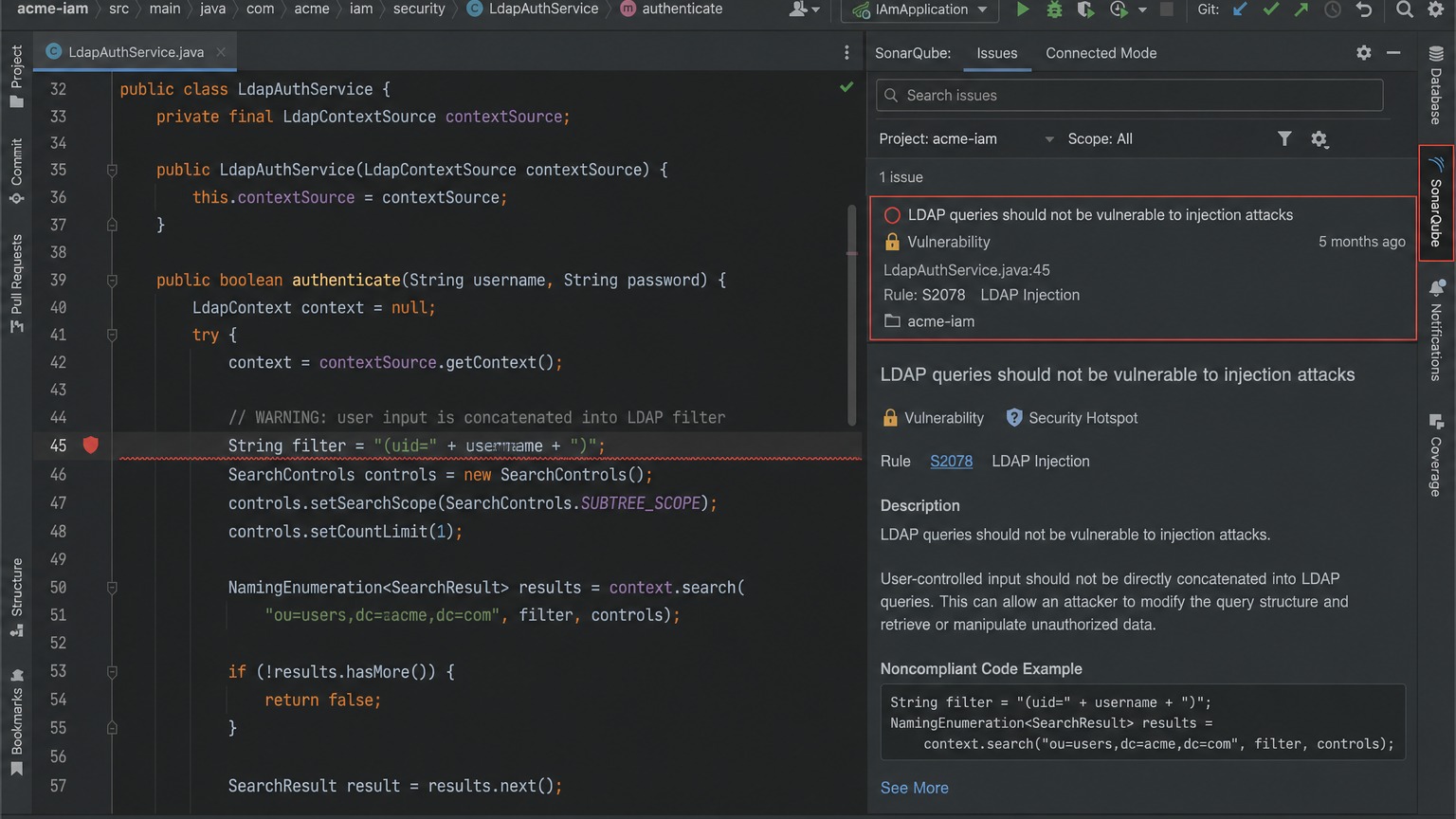Click the Security Hotspot badge

pos(1071,418)
